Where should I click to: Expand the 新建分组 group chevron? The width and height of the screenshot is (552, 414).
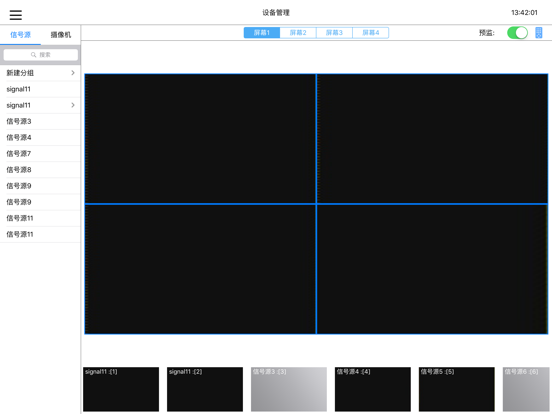[x=73, y=73]
